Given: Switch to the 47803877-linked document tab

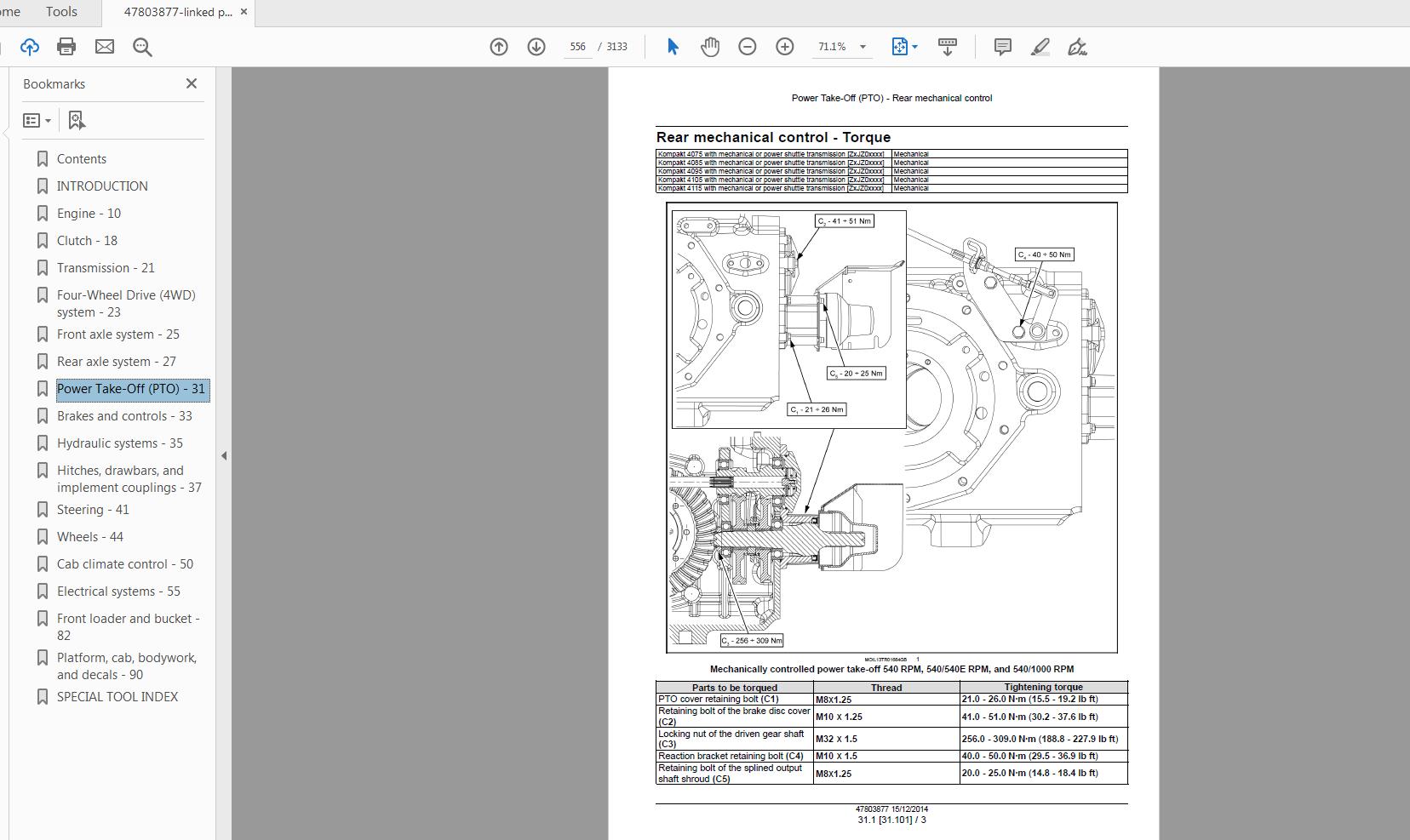Looking at the screenshot, I should (177, 12).
